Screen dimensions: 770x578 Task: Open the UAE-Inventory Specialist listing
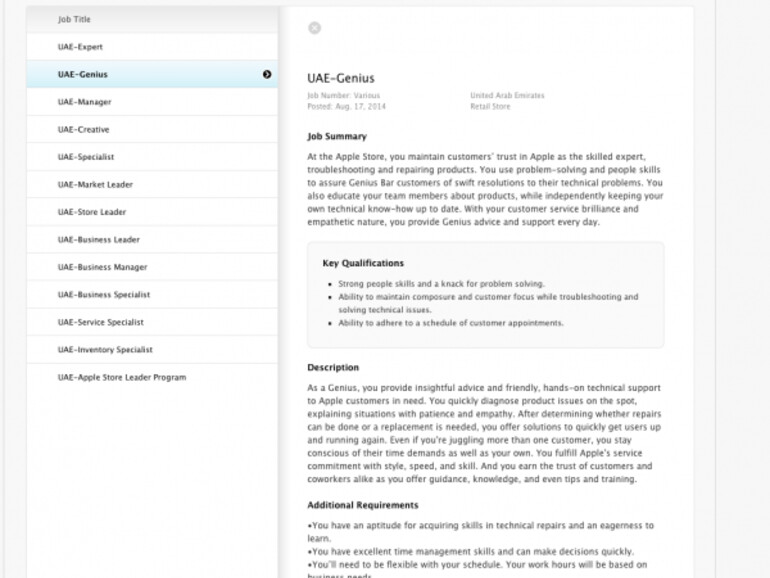pos(105,350)
